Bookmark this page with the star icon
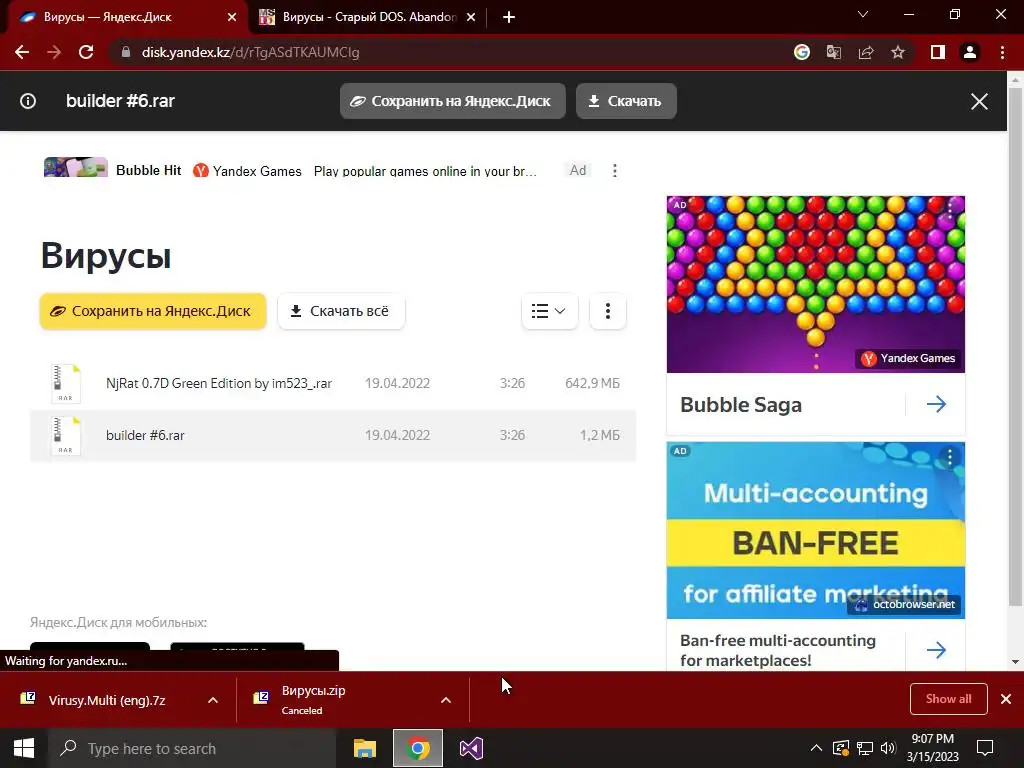Image resolution: width=1024 pixels, height=768 pixels. pyautogui.click(x=898, y=52)
